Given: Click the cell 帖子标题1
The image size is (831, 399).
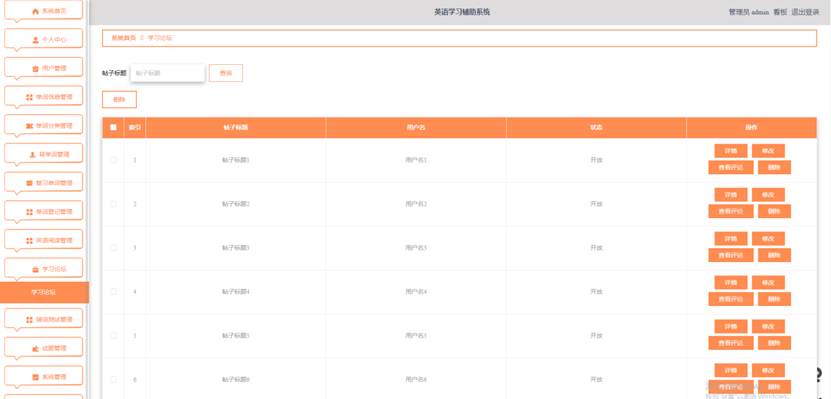Looking at the screenshot, I should coord(235,160).
